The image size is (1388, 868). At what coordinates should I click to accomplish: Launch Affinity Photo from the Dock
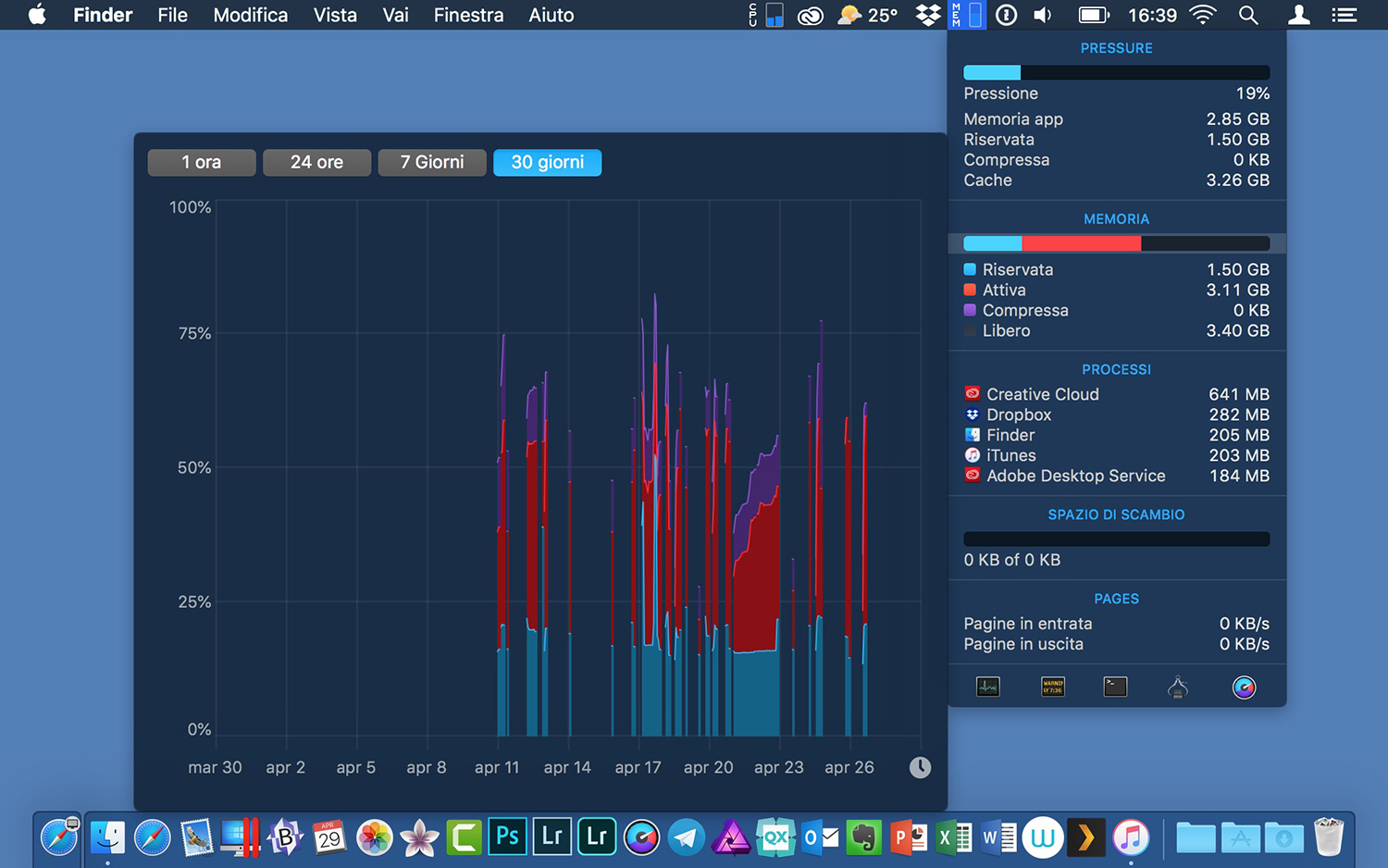pos(731,837)
